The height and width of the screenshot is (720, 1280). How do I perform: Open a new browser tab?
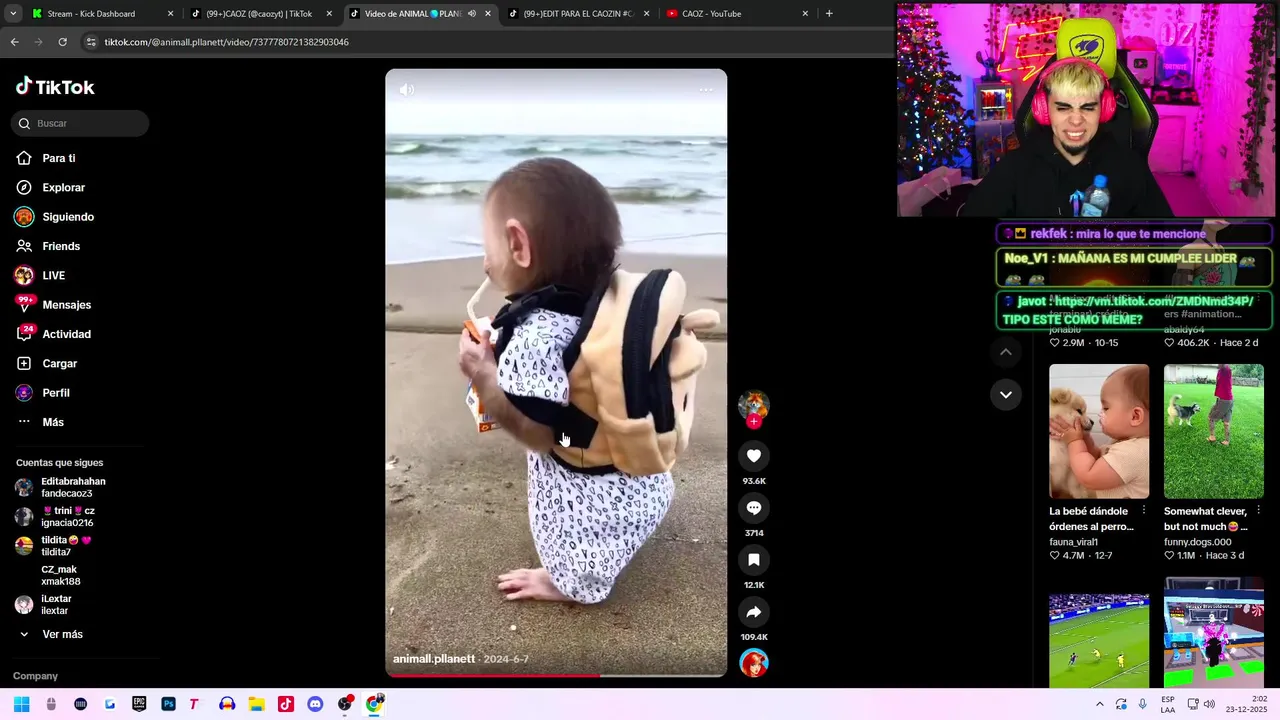[829, 14]
